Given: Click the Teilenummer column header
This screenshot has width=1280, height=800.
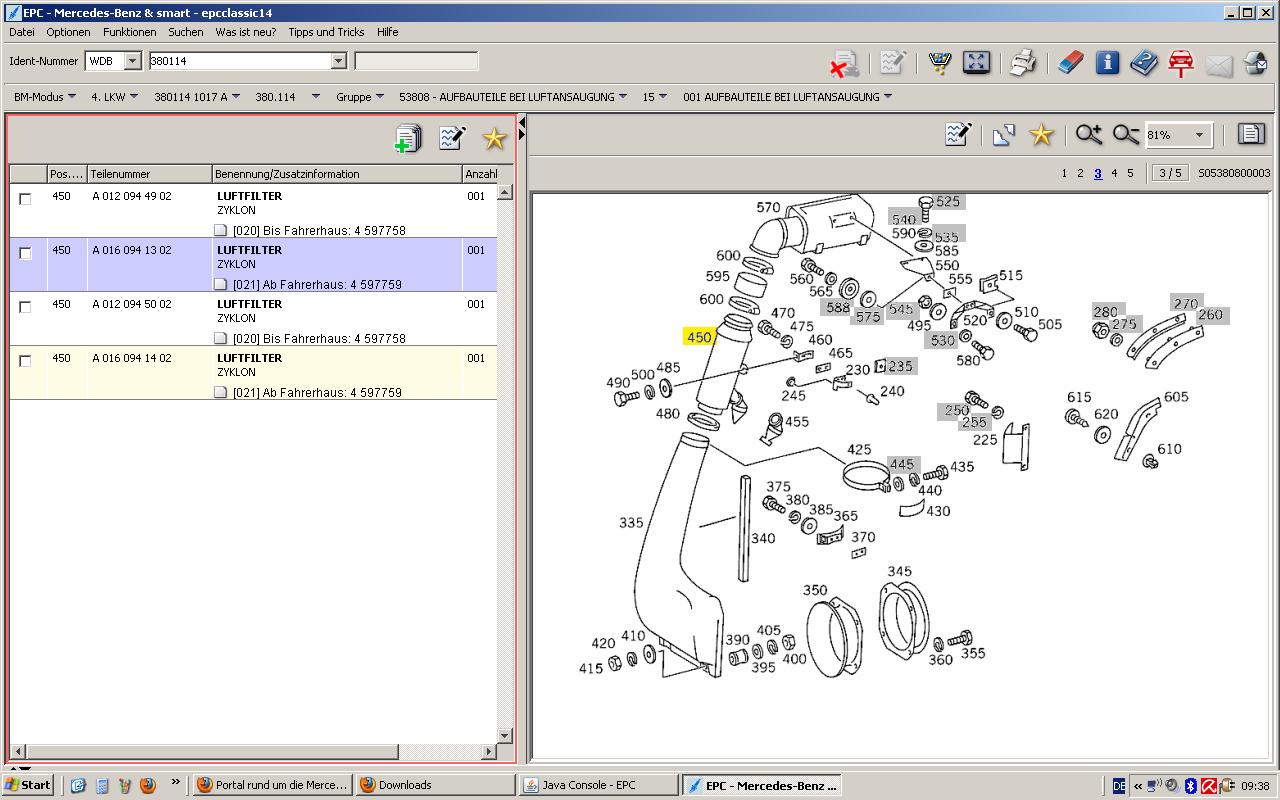Looking at the screenshot, I should point(150,174).
